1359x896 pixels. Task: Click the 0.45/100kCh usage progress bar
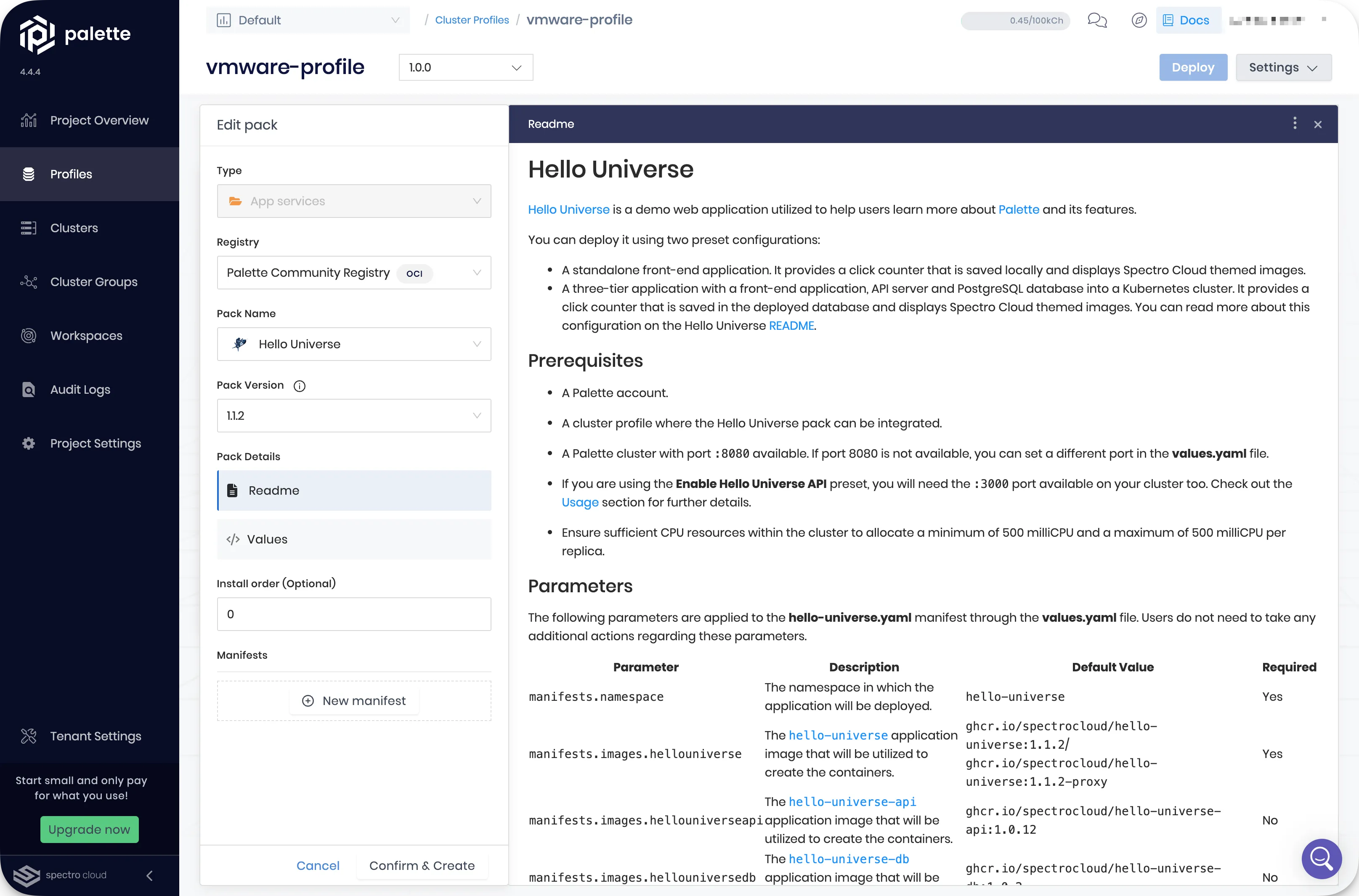(1015, 21)
